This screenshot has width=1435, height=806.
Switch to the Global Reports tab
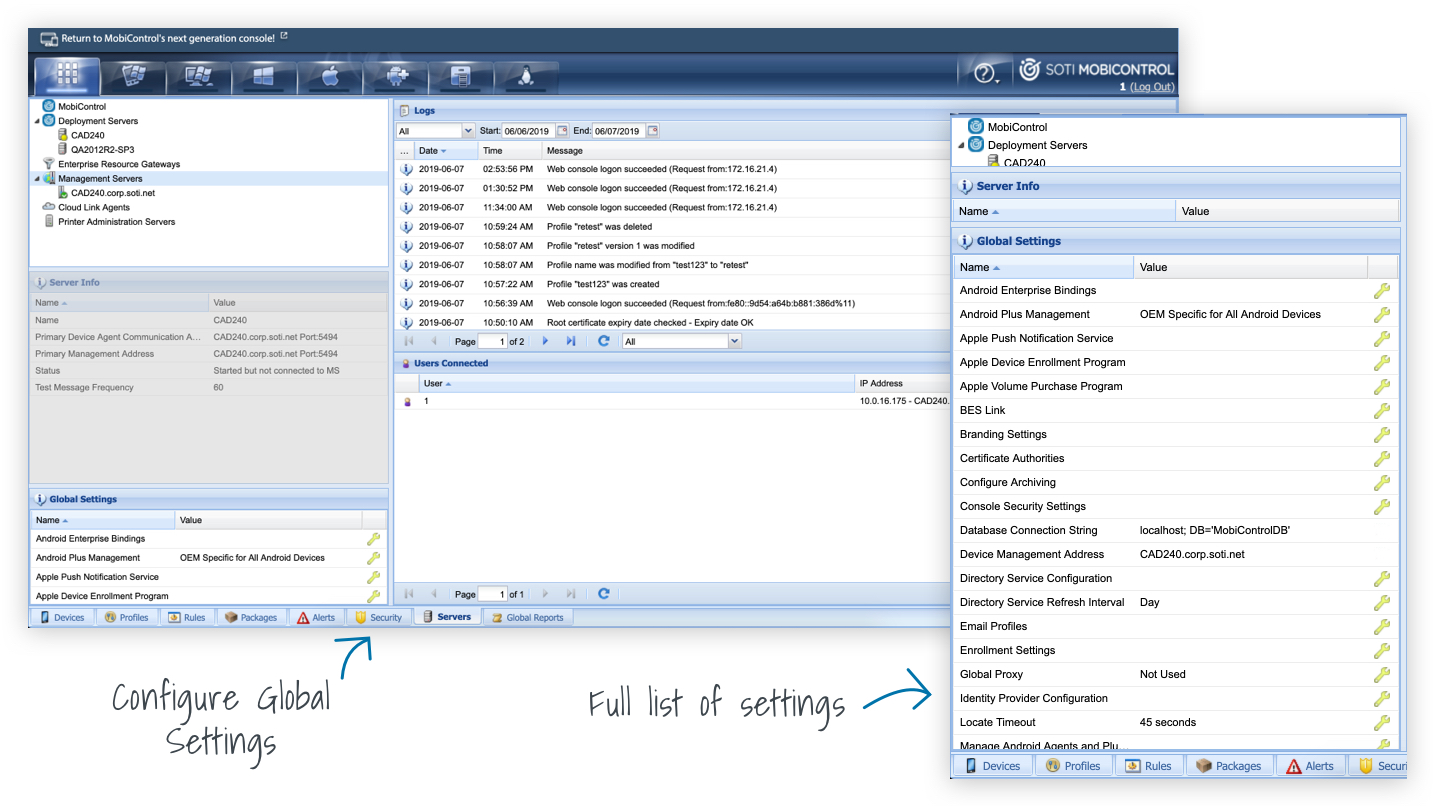pyautogui.click(x=526, y=618)
